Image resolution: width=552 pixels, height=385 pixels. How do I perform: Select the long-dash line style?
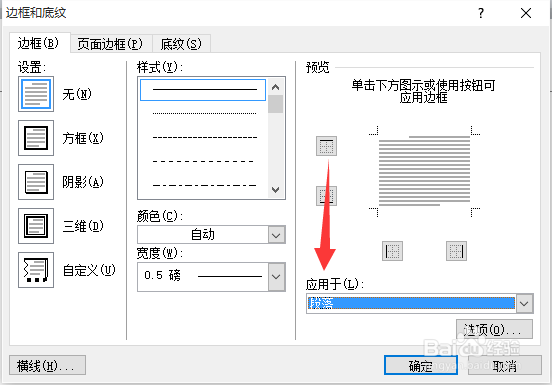click(x=203, y=162)
